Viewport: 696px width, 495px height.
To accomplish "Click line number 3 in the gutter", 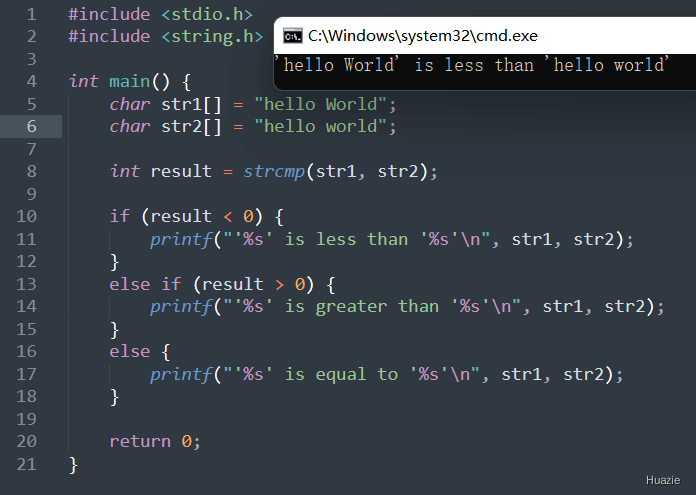I will 32,59.
